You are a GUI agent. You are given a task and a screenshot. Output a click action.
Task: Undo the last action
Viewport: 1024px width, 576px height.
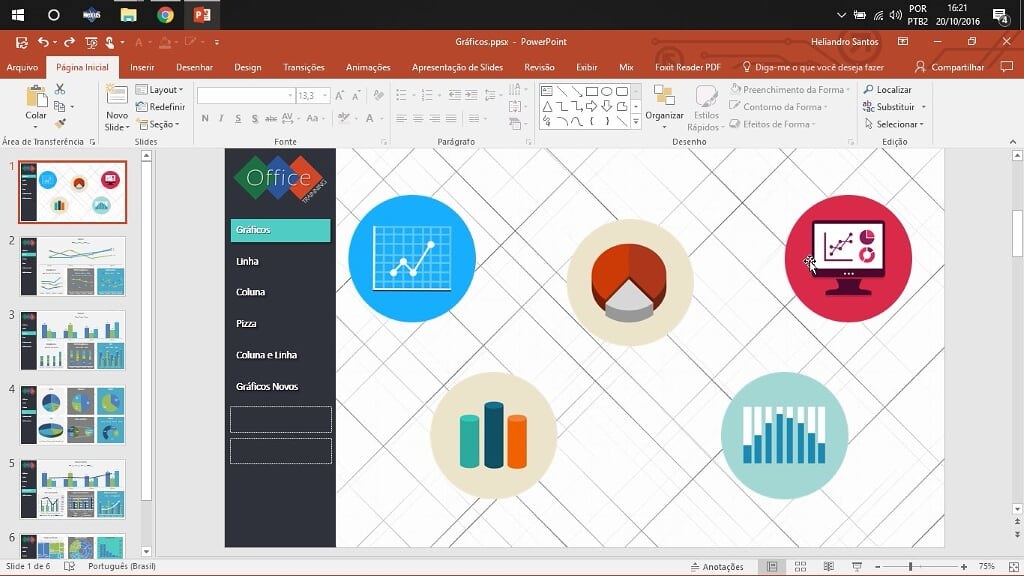tap(43, 42)
